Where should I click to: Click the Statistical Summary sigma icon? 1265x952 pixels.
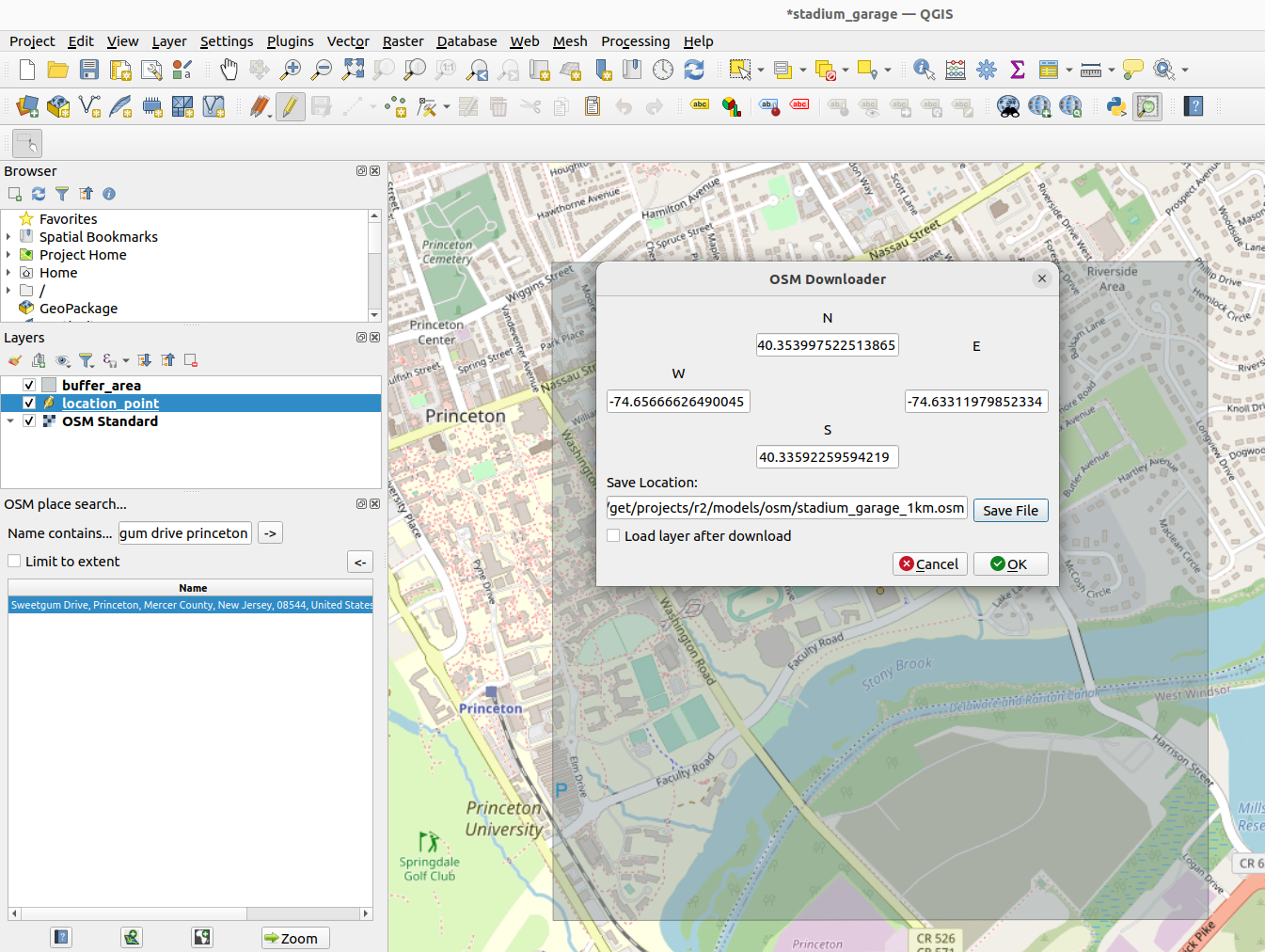[x=1017, y=70]
